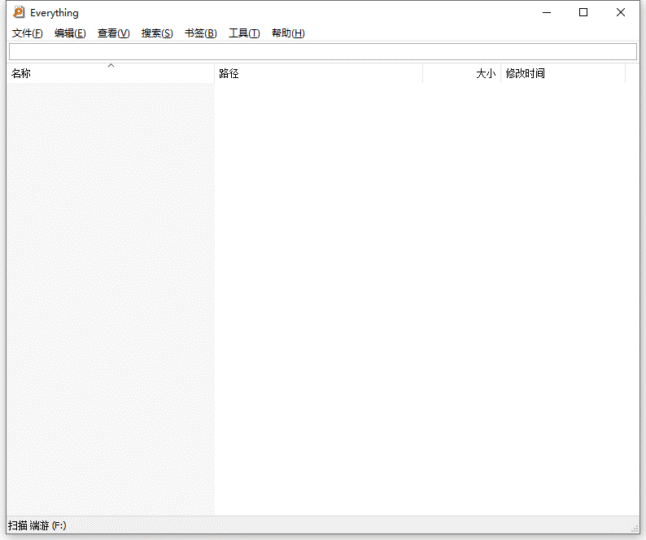Maximize the Everything window
646x540 pixels.
(x=583, y=13)
